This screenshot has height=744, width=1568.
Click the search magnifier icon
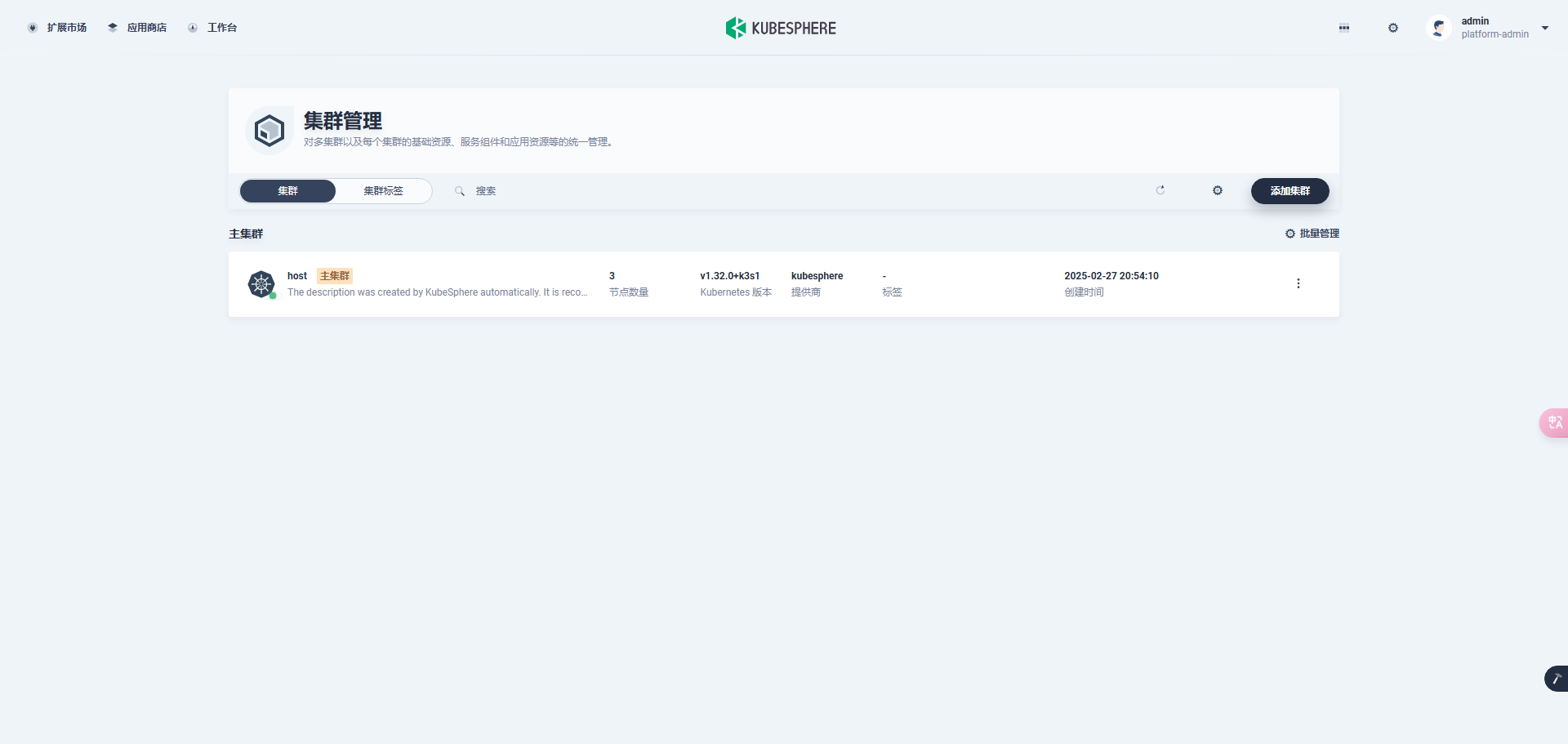tap(460, 191)
